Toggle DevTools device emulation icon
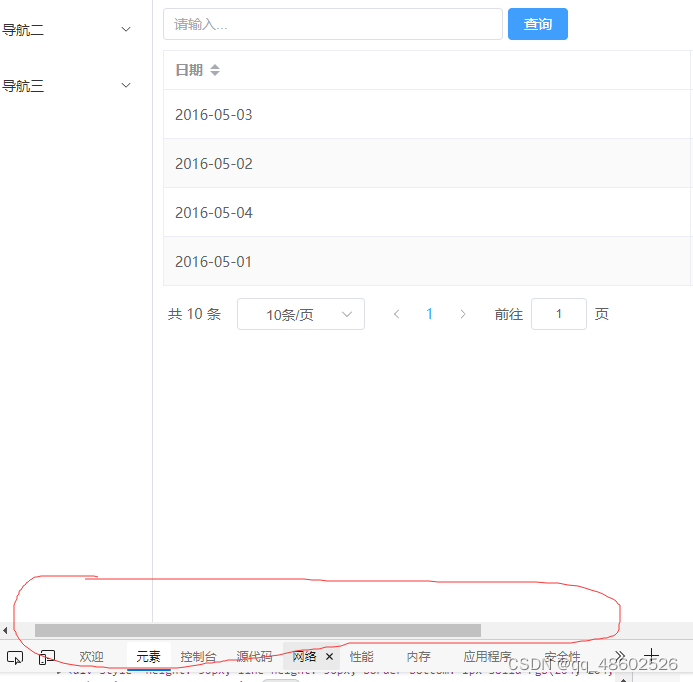The image size is (693, 682). pos(46,657)
